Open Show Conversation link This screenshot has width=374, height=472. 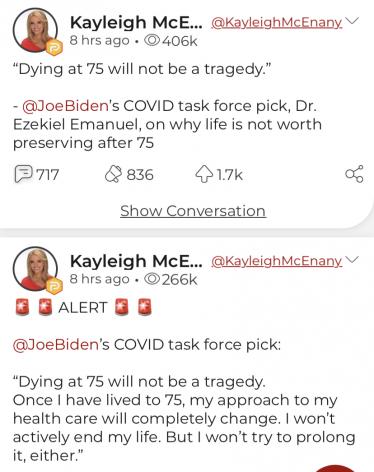(193, 211)
